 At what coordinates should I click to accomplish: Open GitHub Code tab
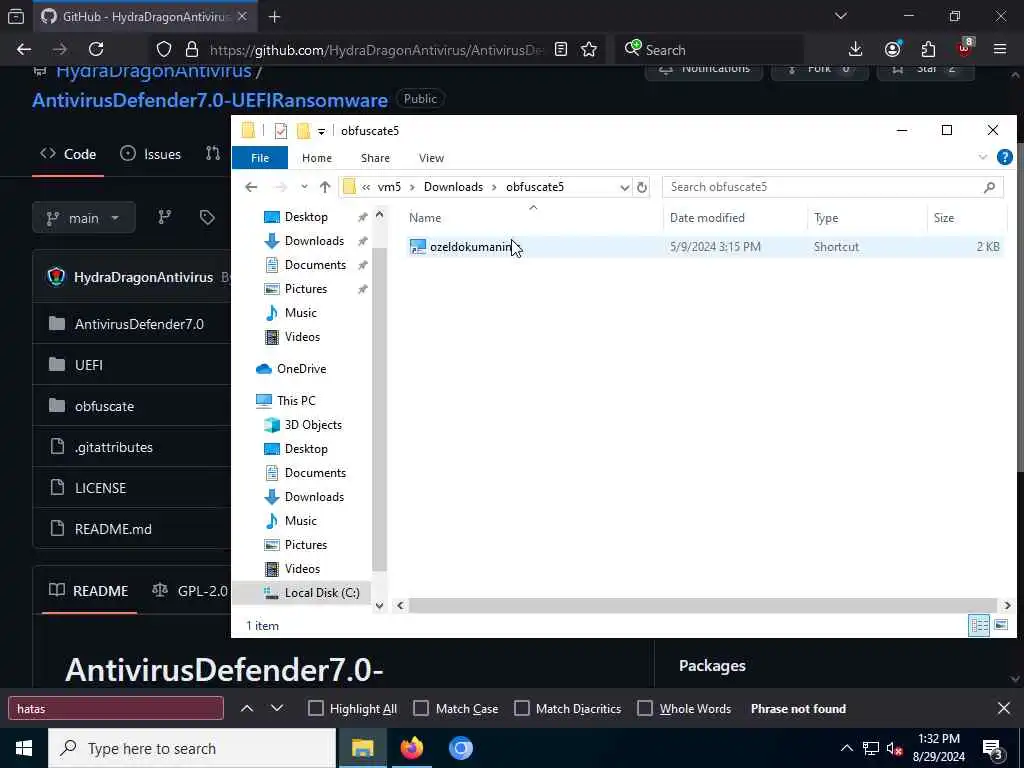[x=68, y=154]
